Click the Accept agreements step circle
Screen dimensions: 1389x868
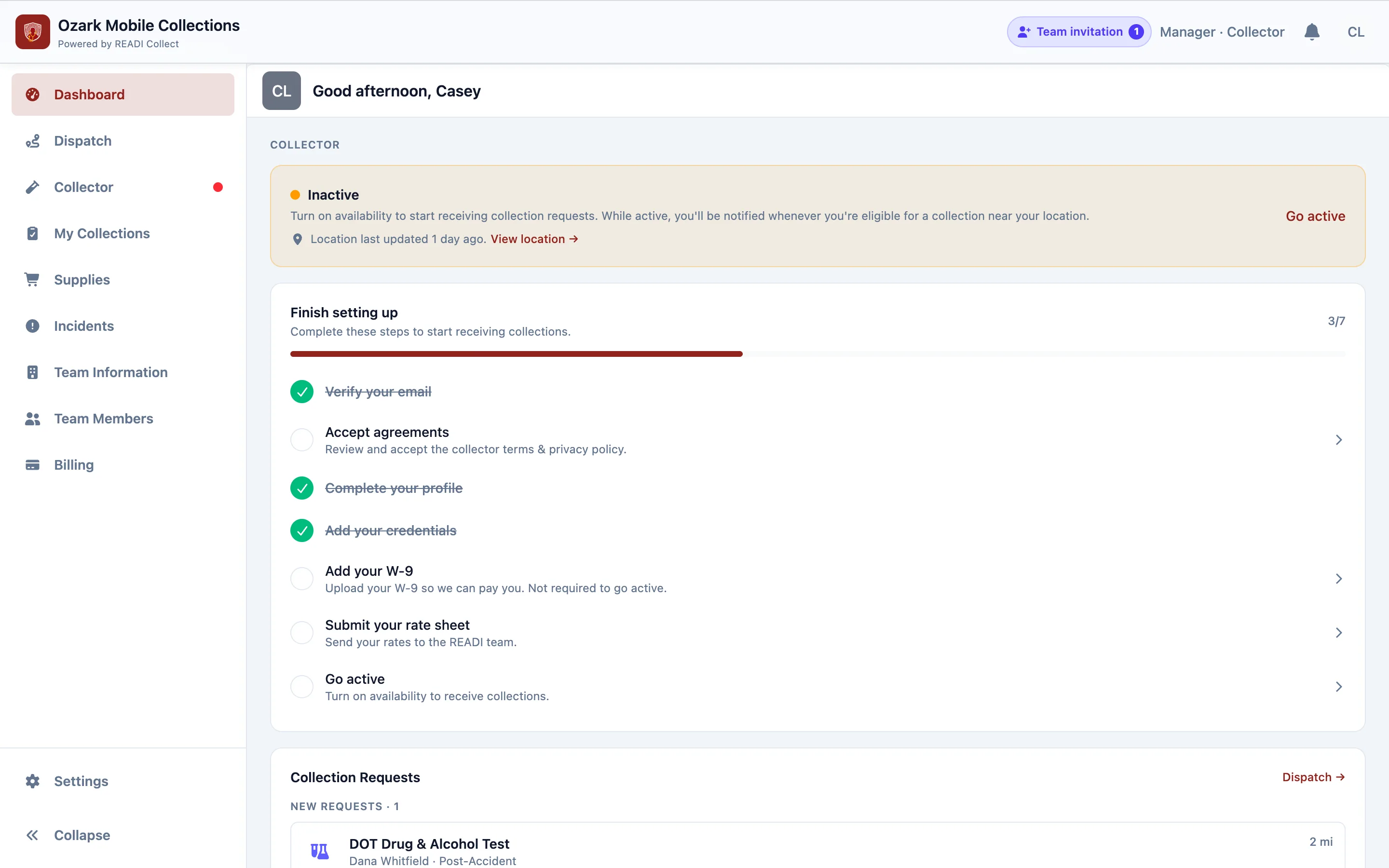coord(302,440)
